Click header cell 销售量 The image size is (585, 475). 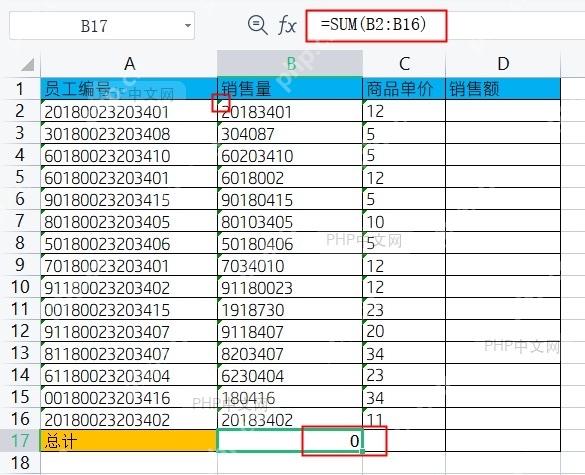[x=290, y=88]
